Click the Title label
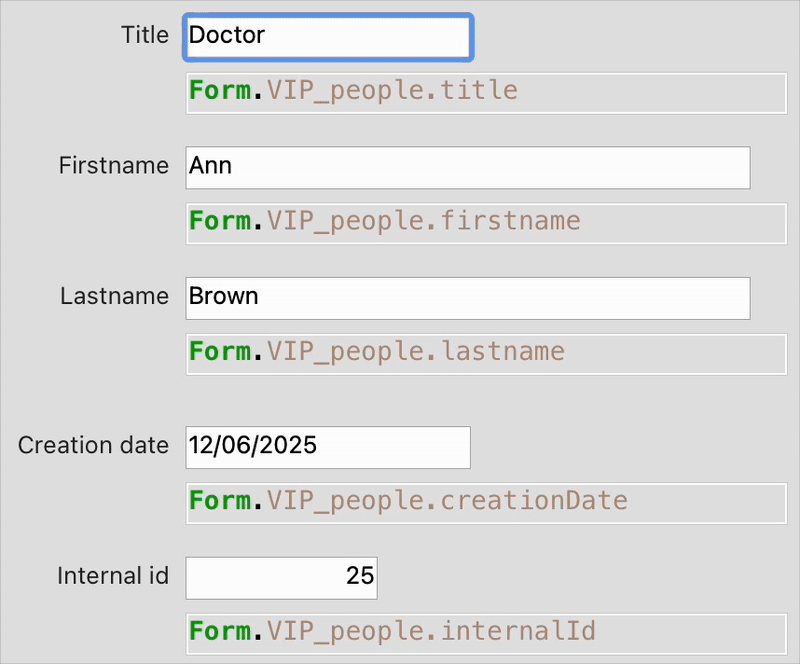This screenshot has width=800, height=664. point(145,36)
